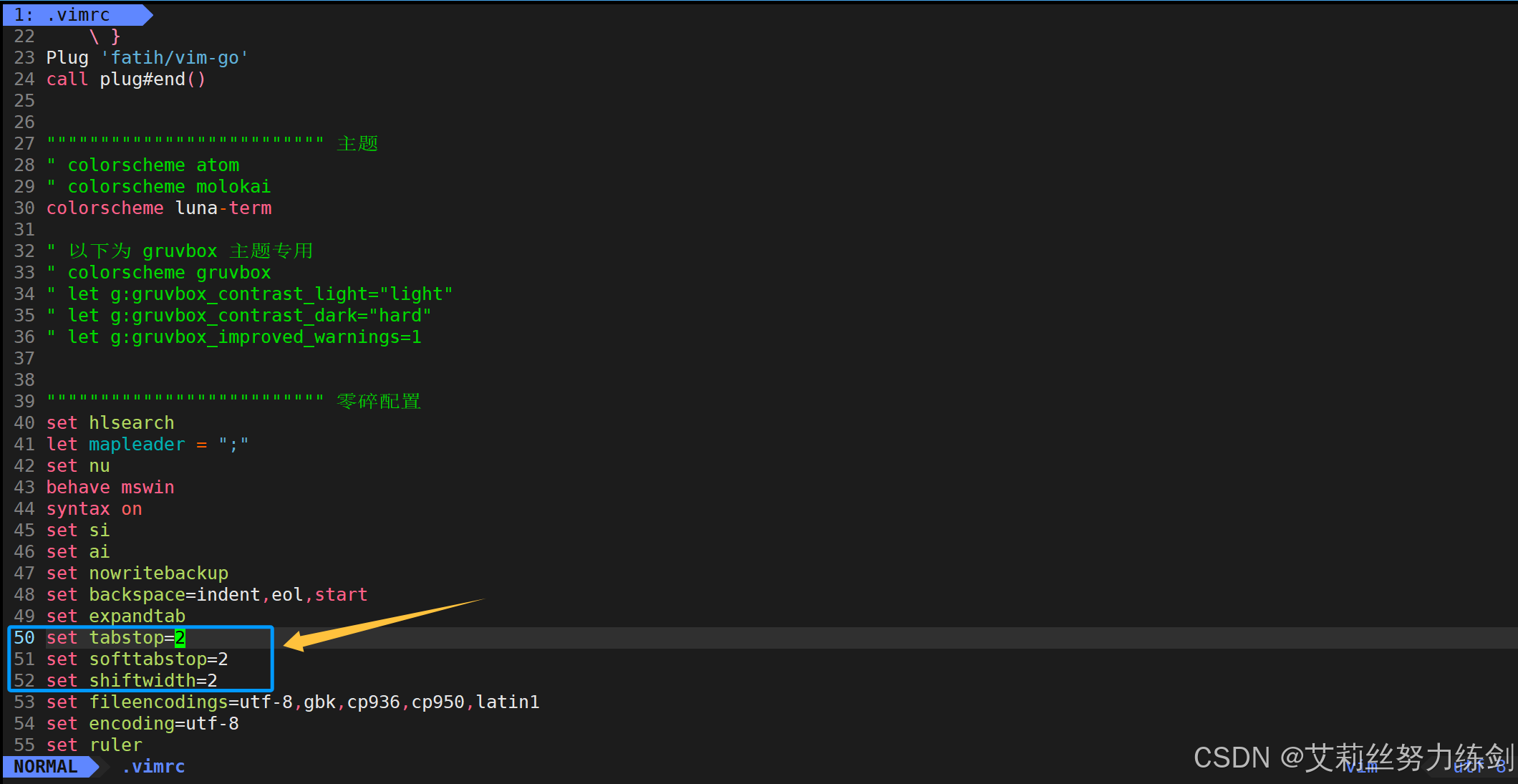Click line number 50 in gutter
This screenshot has height=784, width=1518.
click(x=24, y=637)
